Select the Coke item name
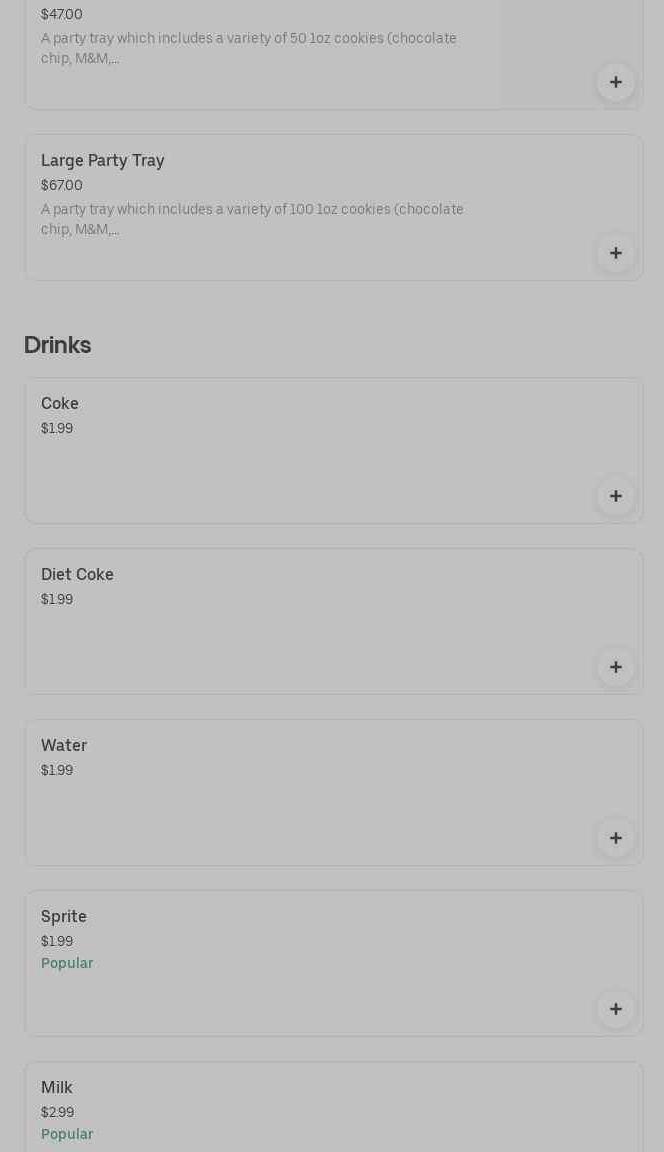The image size is (664, 1152). click(x=60, y=404)
